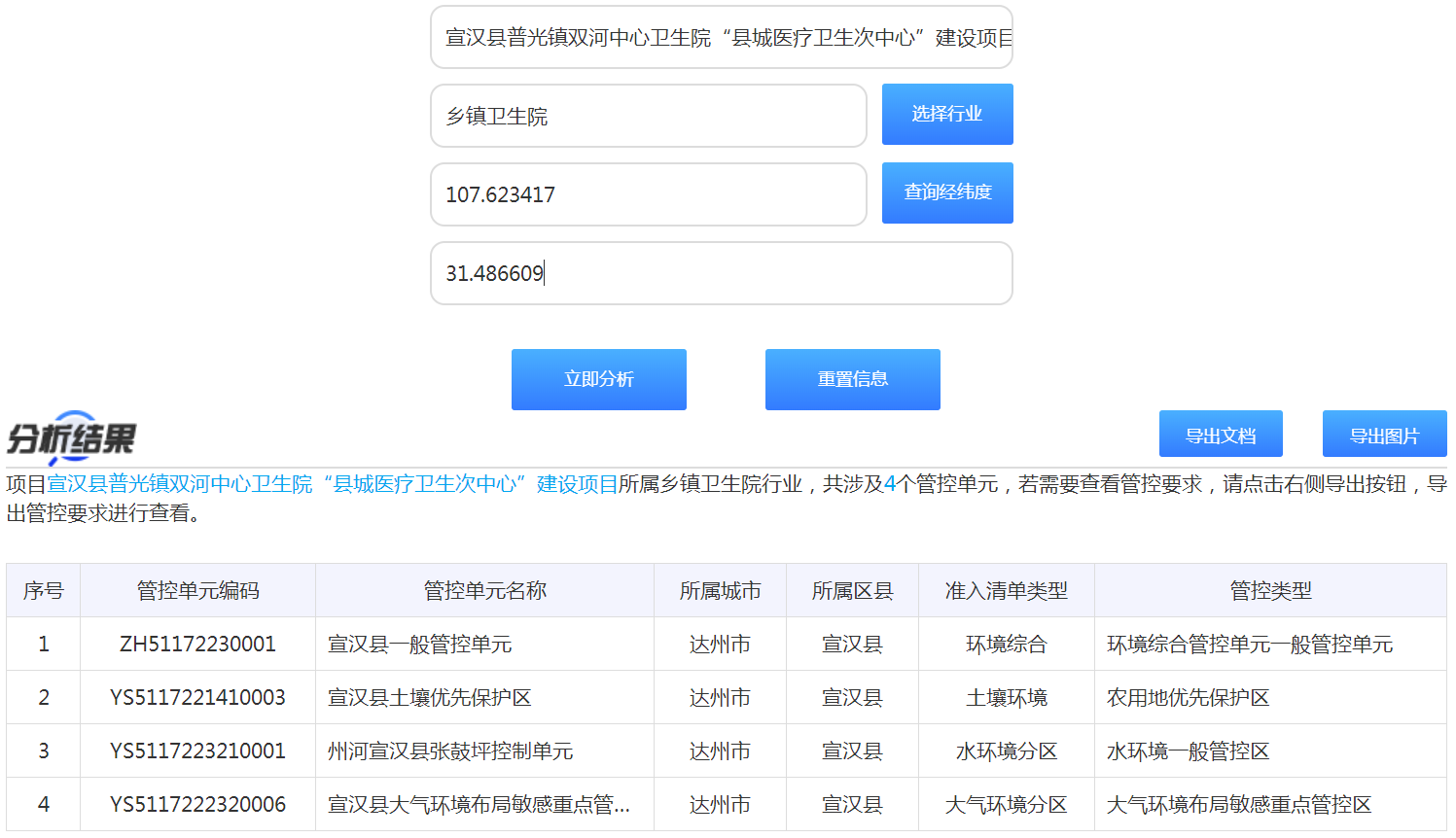This screenshot has width=1456, height=838.
Task: Reset the form with 重置信息
Action: click(853, 379)
